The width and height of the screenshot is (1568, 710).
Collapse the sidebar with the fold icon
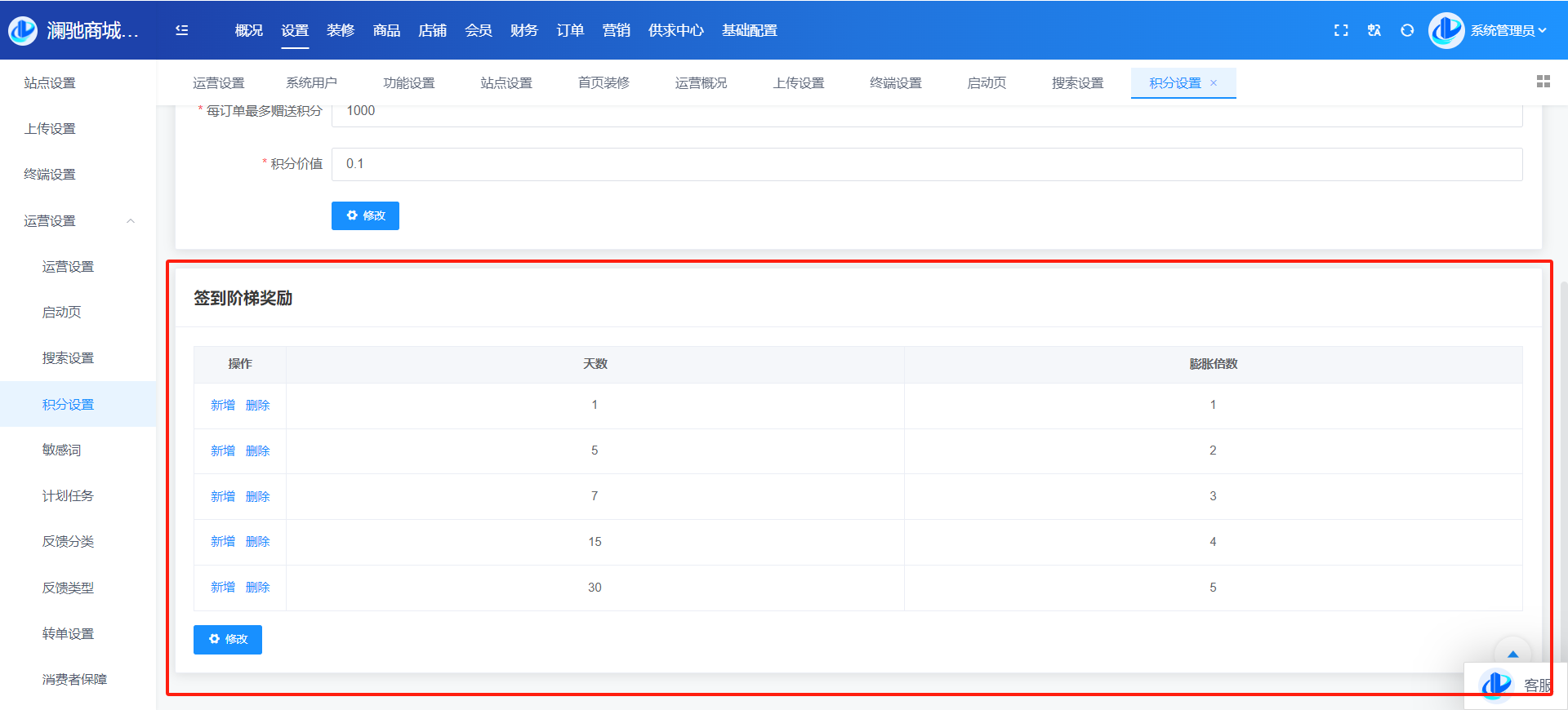pos(182,30)
